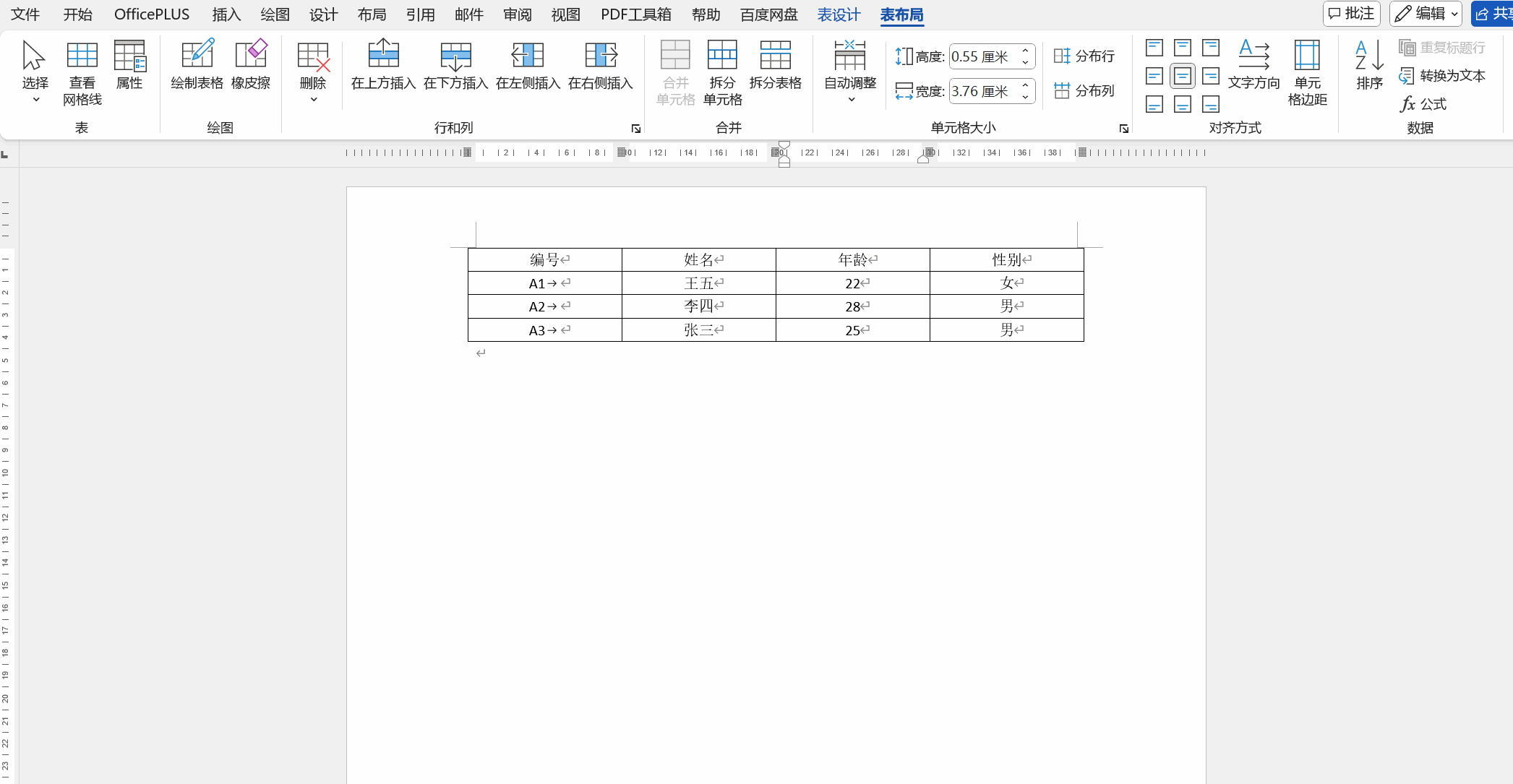1513x784 pixels.
Task: Click Convert to Text (转换为文本)
Action: coord(1442,76)
